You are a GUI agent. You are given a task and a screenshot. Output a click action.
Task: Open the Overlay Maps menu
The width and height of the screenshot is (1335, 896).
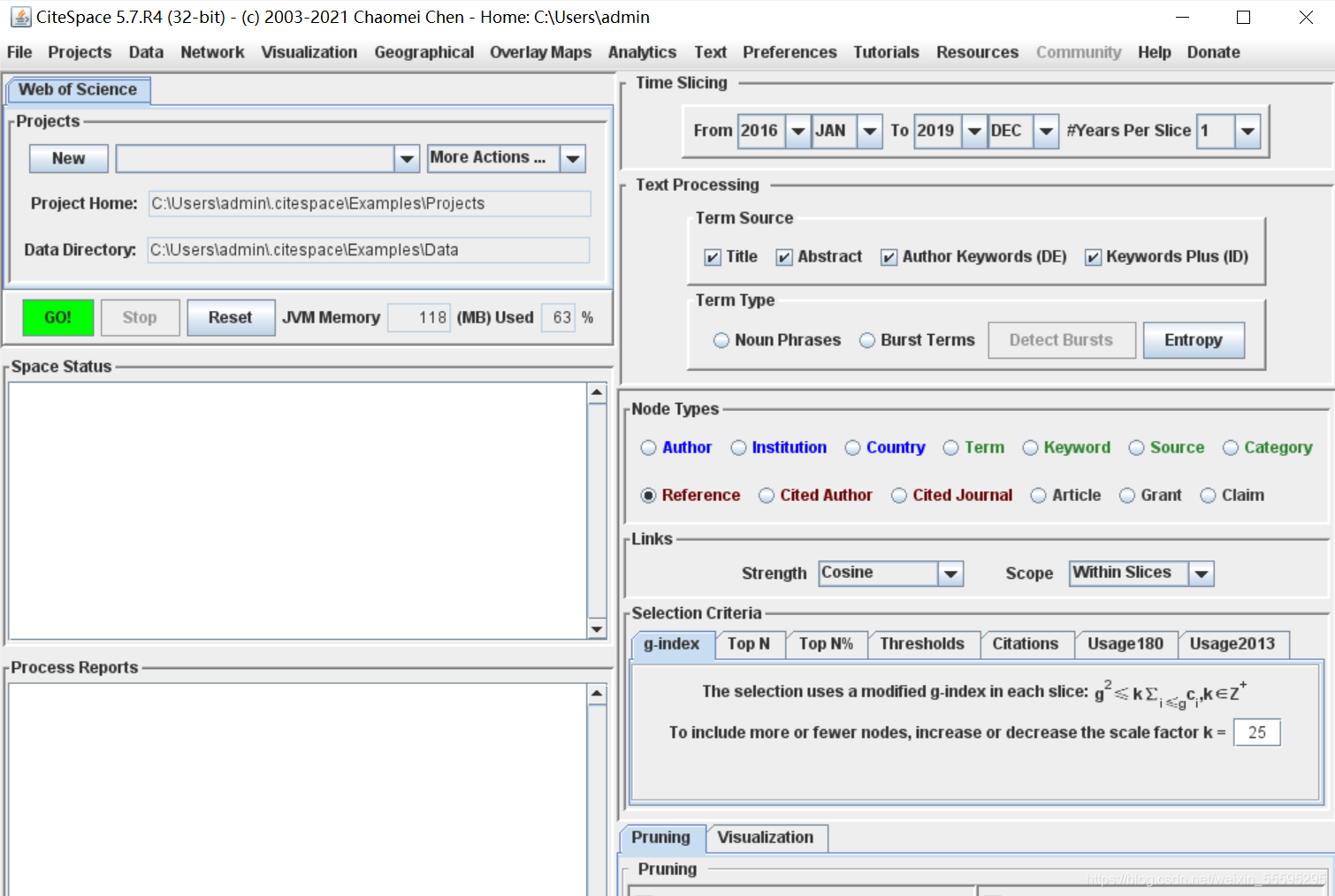tap(541, 52)
